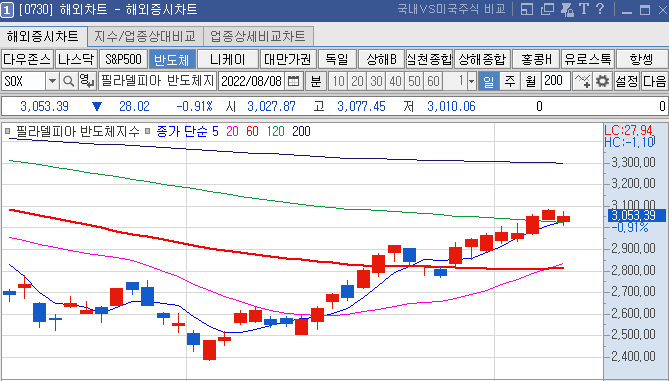669x381 pixels.
Task: Select the 항셍 index button
Action: coord(642,59)
